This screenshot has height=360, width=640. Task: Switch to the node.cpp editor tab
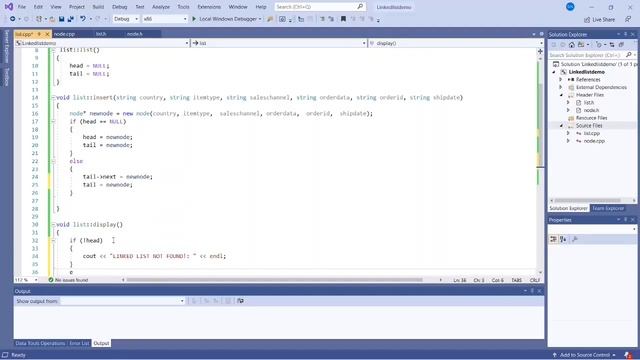pyautogui.click(x=64, y=34)
